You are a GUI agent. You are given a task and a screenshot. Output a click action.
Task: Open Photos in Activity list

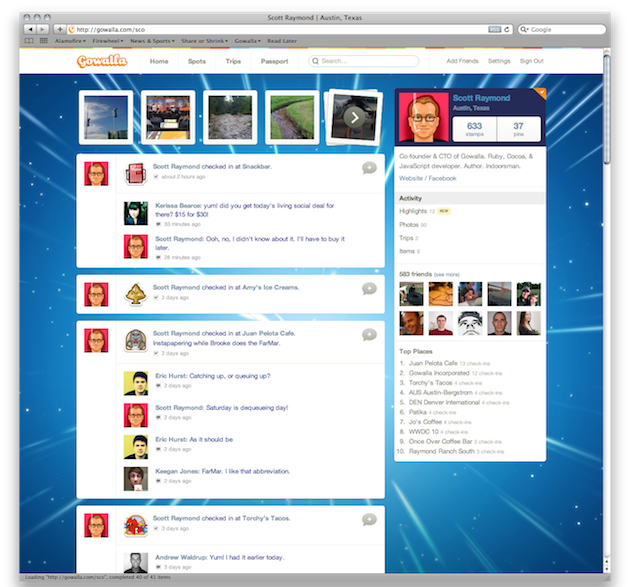409,225
